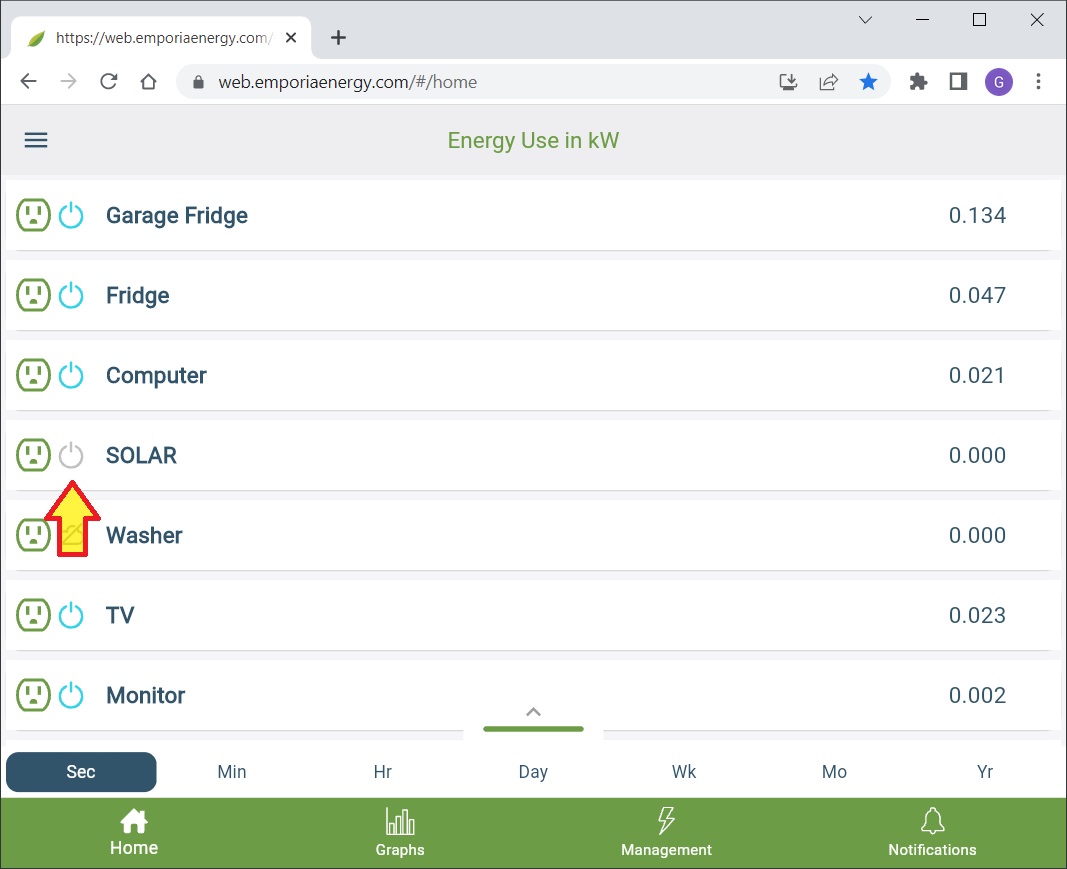Screen dimensions: 1067x869
Task: Open Graphs from bottom navigation
Action: [x=400, y=833]
